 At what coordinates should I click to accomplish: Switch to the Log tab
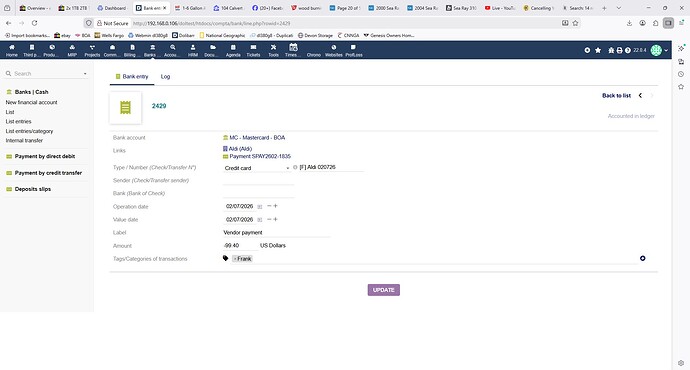[x=165, y=77]
